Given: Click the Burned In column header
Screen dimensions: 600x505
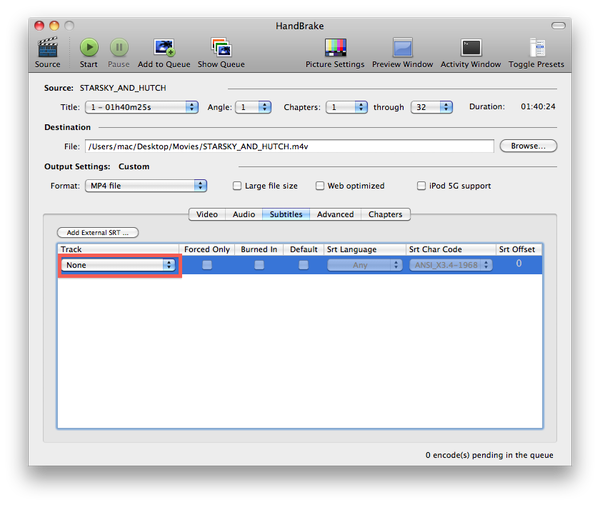Looking at the screenshot, I should 259,249.
